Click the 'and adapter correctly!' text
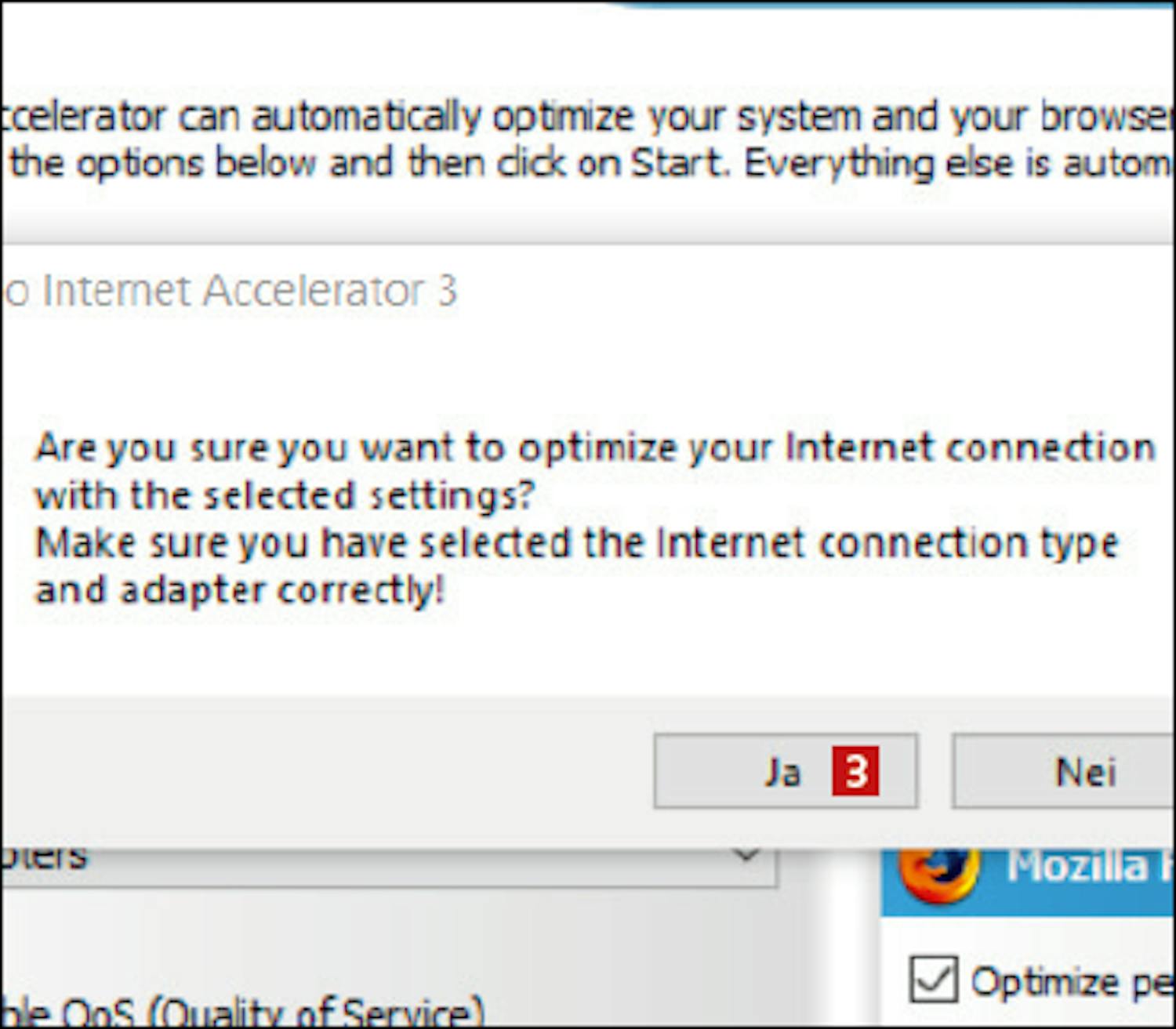Image resolution: width=1176 pixels, height=1029 pixels. pyautogui.click(x=239, y=590)
